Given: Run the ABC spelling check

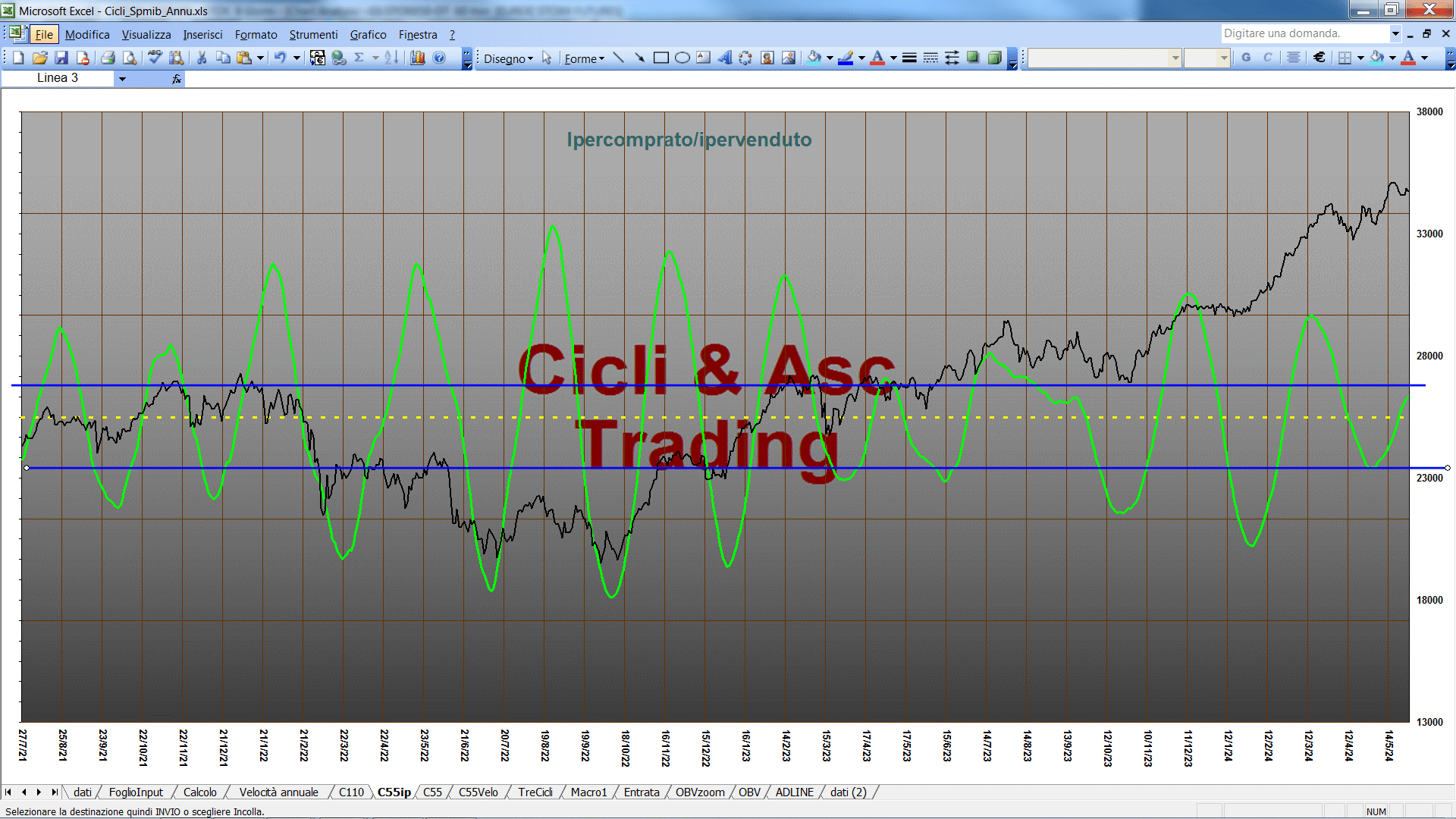Looking at the screenshot, I should click(x=155, y=58).
